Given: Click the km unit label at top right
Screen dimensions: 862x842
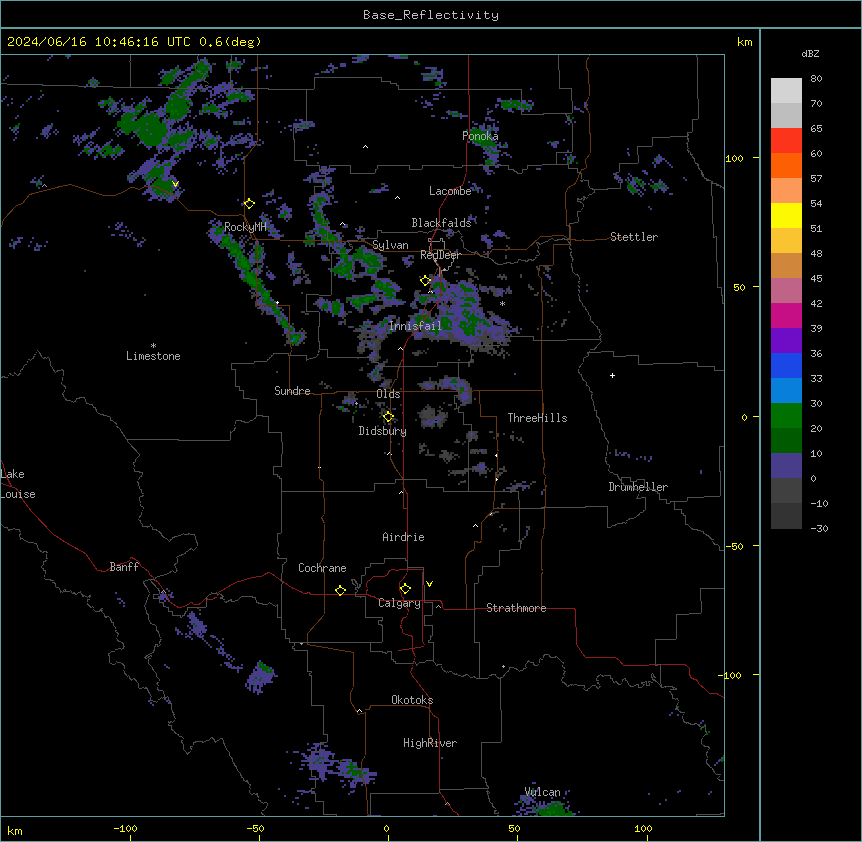Looking at the screenshot, I should [x=744, y=42].
